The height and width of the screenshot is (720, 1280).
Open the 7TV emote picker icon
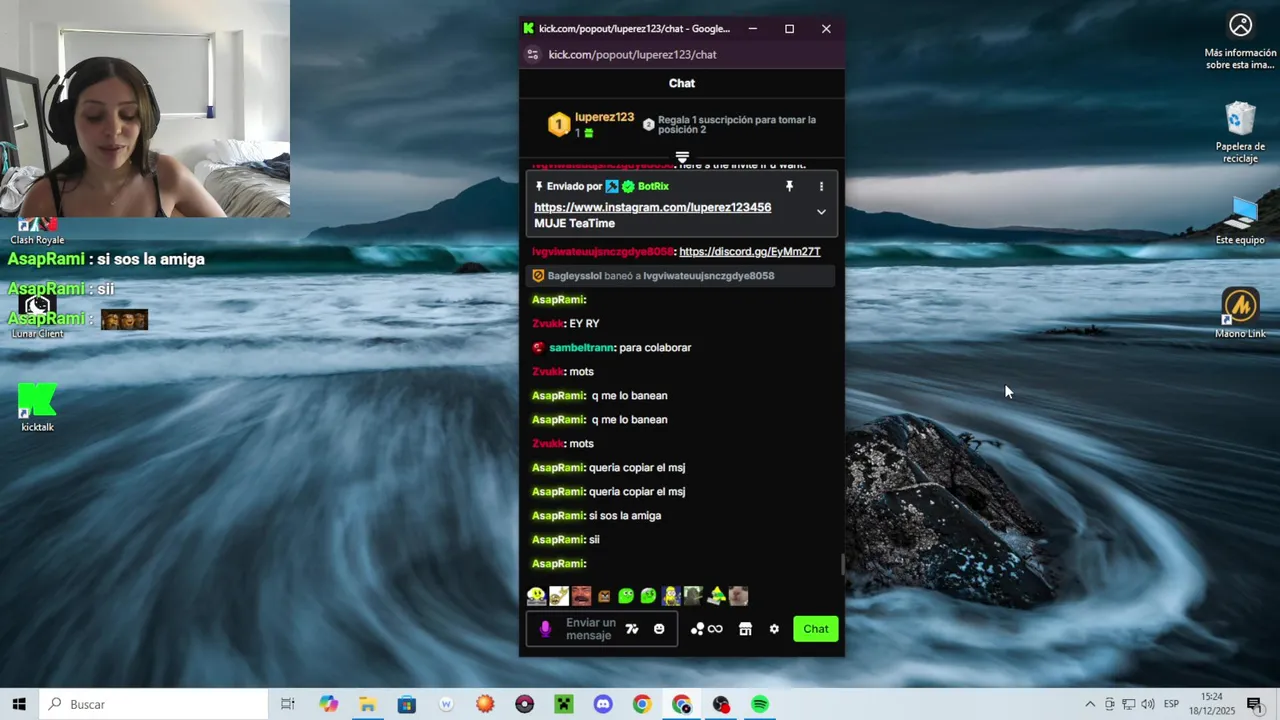631,629
